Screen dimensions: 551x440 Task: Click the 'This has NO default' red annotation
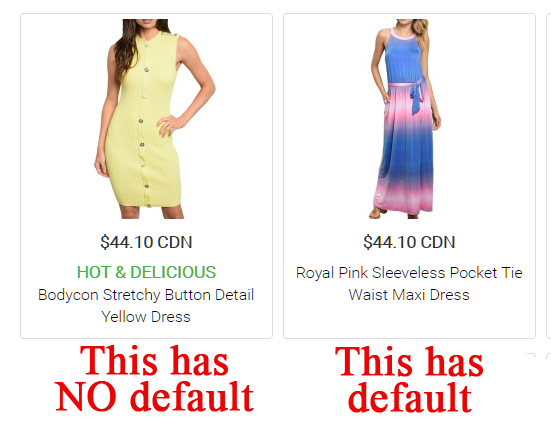pos(155,378)
